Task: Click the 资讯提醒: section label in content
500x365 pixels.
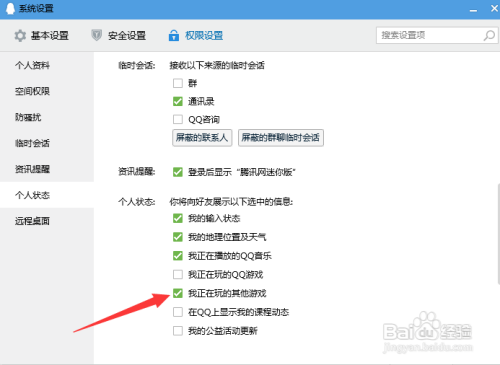Action: (137, 172)
